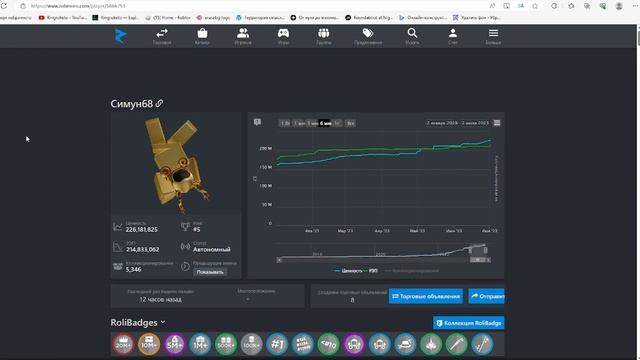Image resolution: width=640 pixels, height=360 pixels.
Task: Click the golden avatar thumbnail
Action: click(176, 164)
